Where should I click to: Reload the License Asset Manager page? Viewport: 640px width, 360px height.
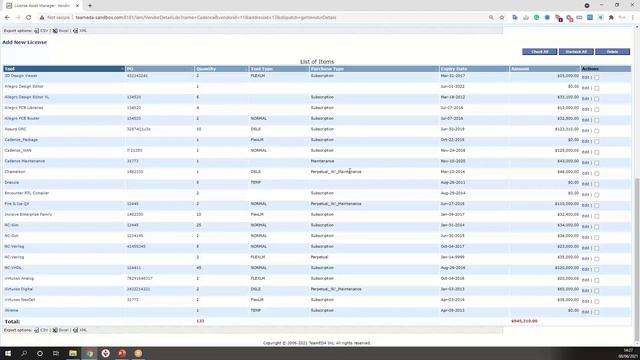coord(29,18)
